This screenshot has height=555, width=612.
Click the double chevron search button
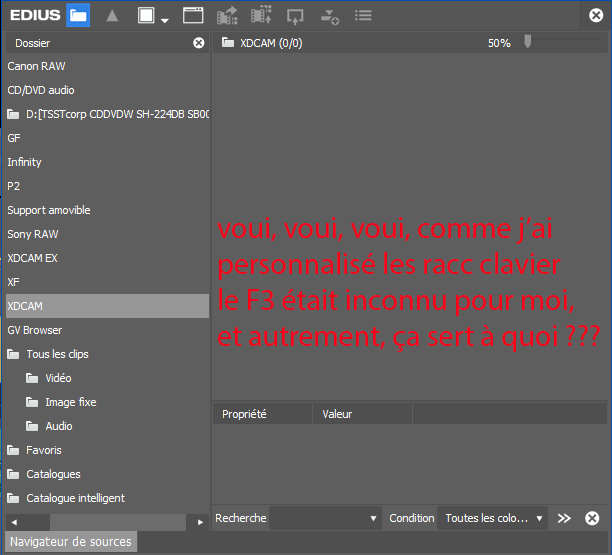coord(564,518)
